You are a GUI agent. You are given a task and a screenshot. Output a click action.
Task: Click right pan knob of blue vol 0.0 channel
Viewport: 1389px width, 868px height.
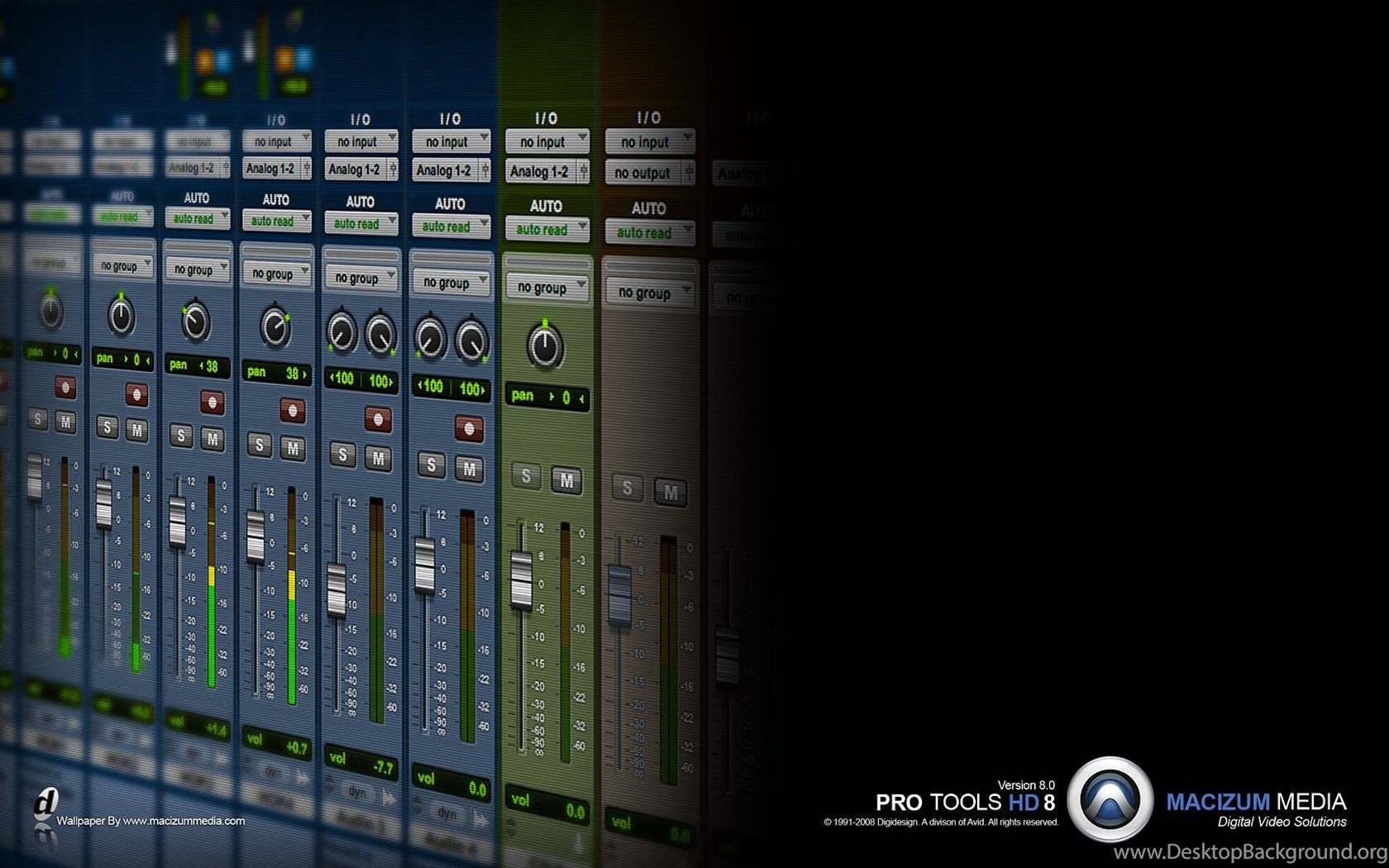(471, 341)
